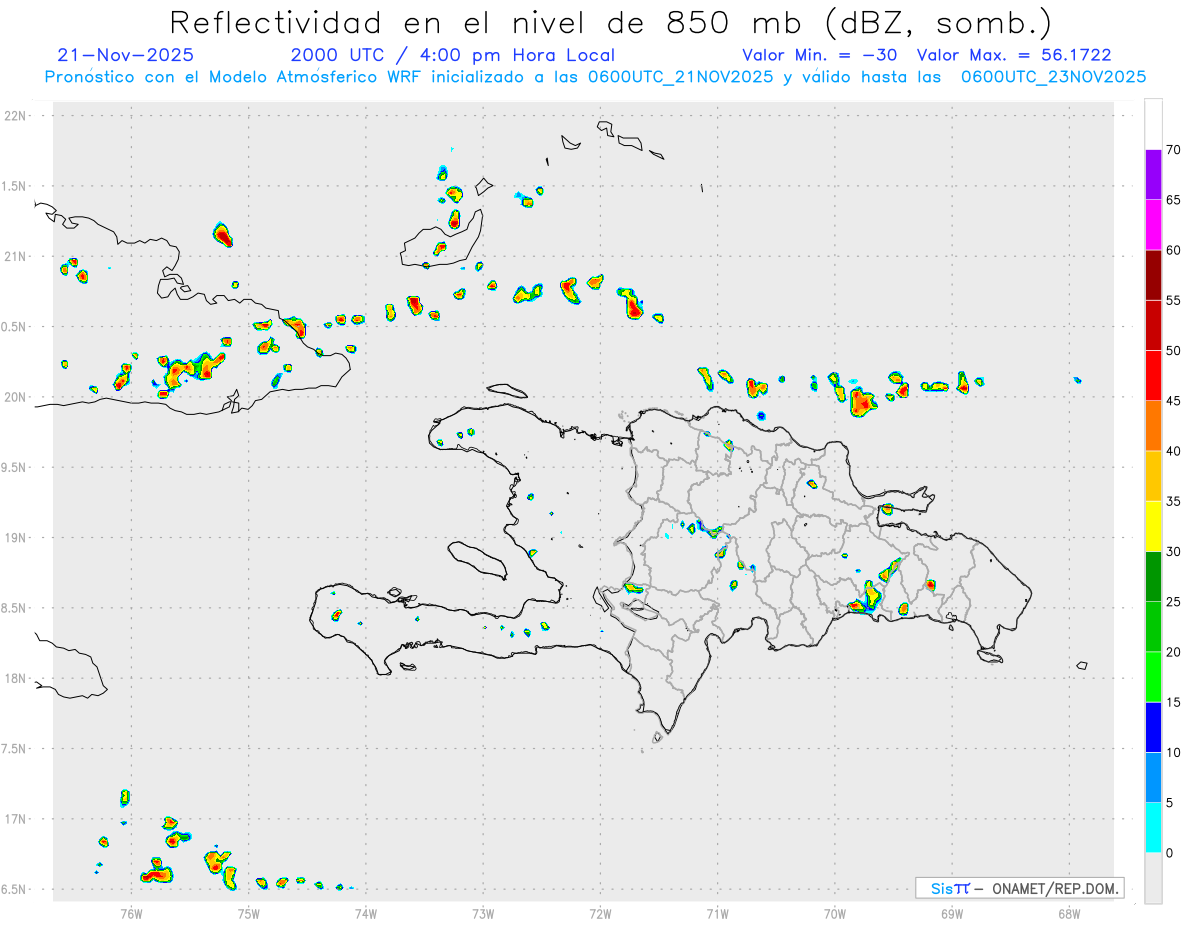Click the purple 65-70 dBZ color band
The image size is (1200, 927).
[x=1153, y=174]
